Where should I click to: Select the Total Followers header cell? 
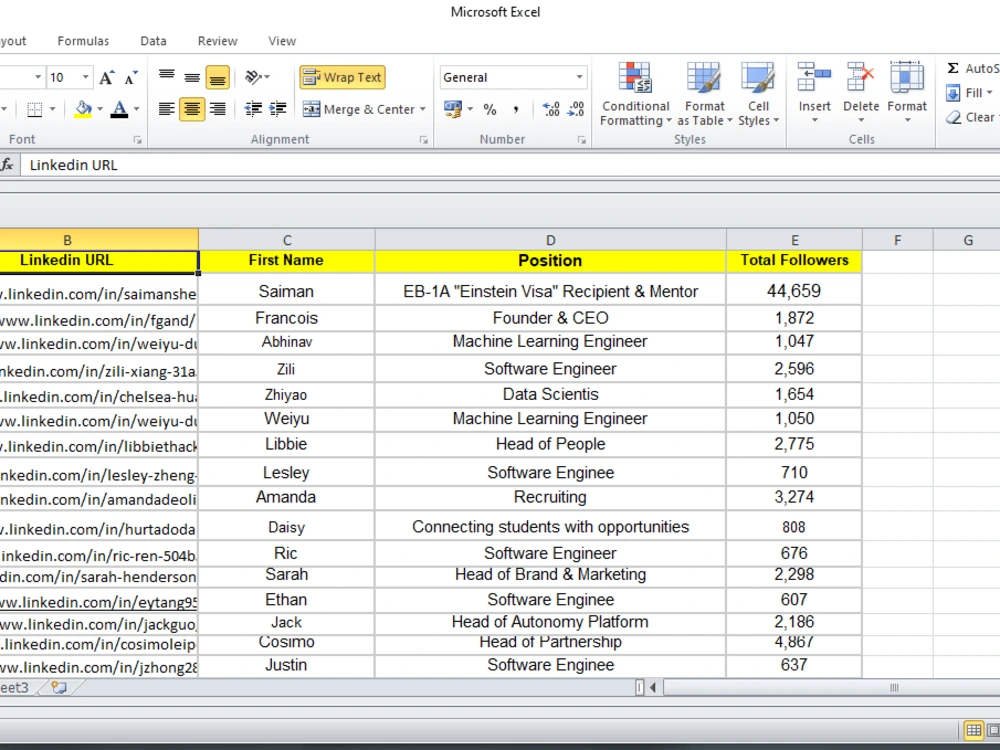point(794,260)
